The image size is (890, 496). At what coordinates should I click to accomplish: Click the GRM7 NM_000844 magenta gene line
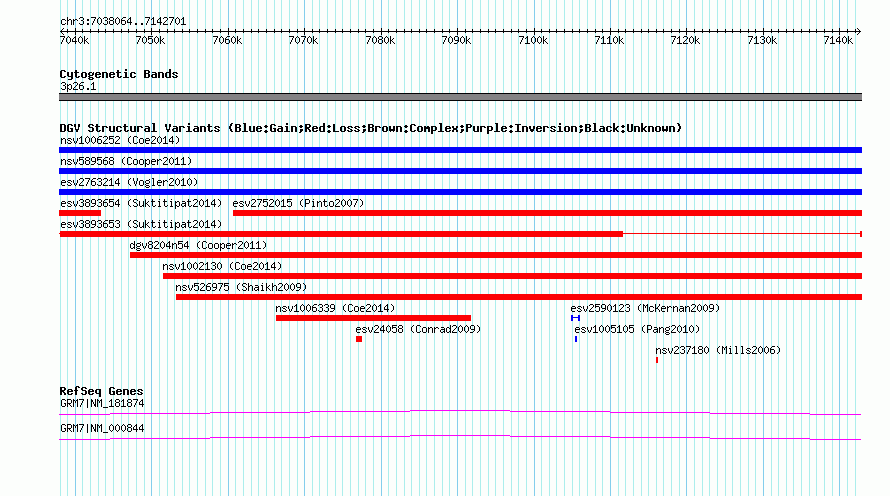click(460, 438)
